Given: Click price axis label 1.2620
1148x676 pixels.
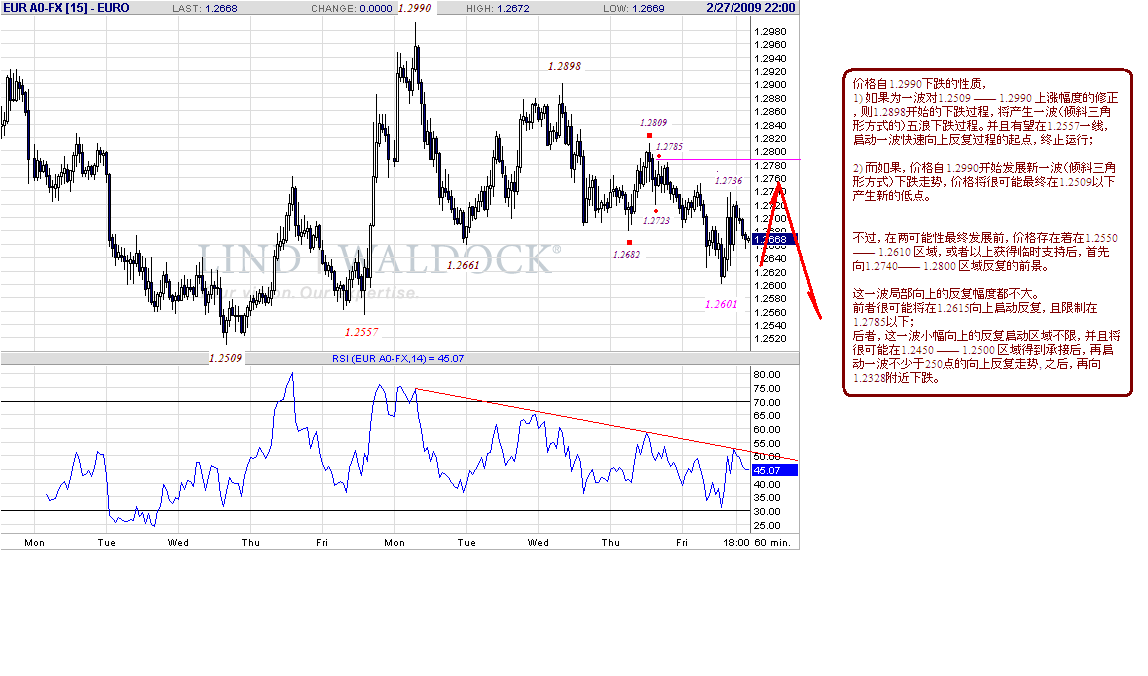Looking at the screenshot, I should pos(770,272).
